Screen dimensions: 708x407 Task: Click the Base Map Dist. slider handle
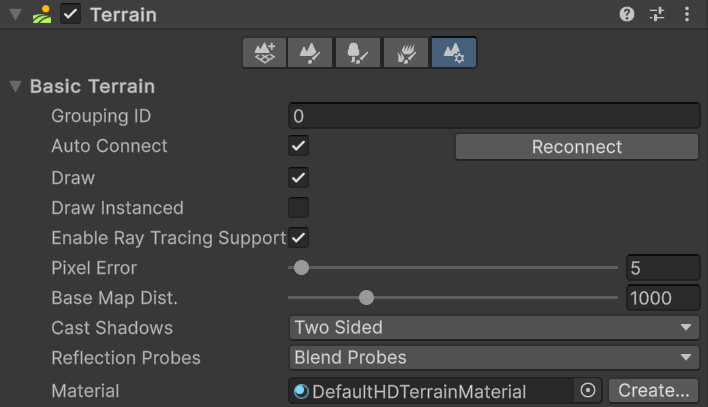pos(366,298)
